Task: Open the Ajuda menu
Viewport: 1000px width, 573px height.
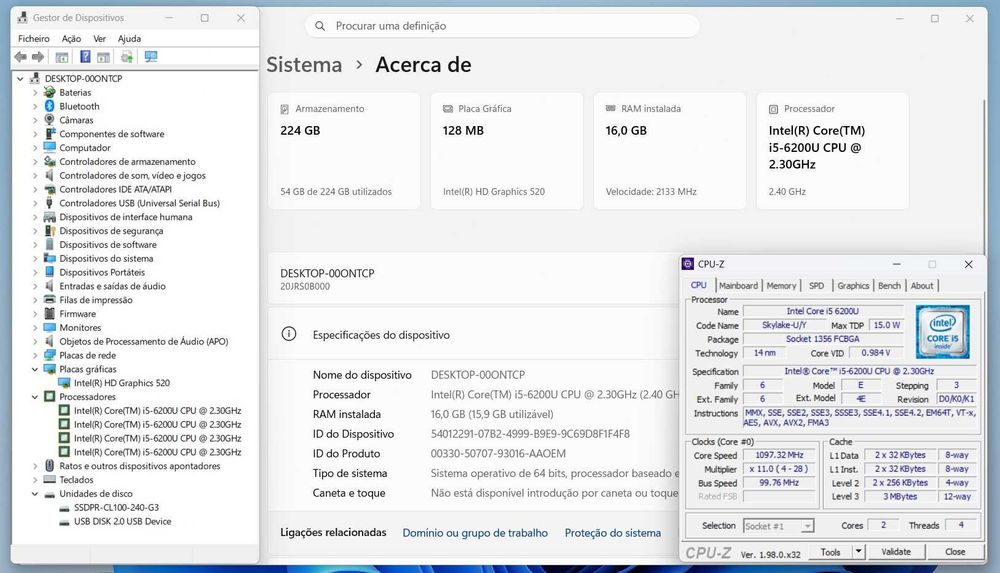Action: [x=129, y=39]
